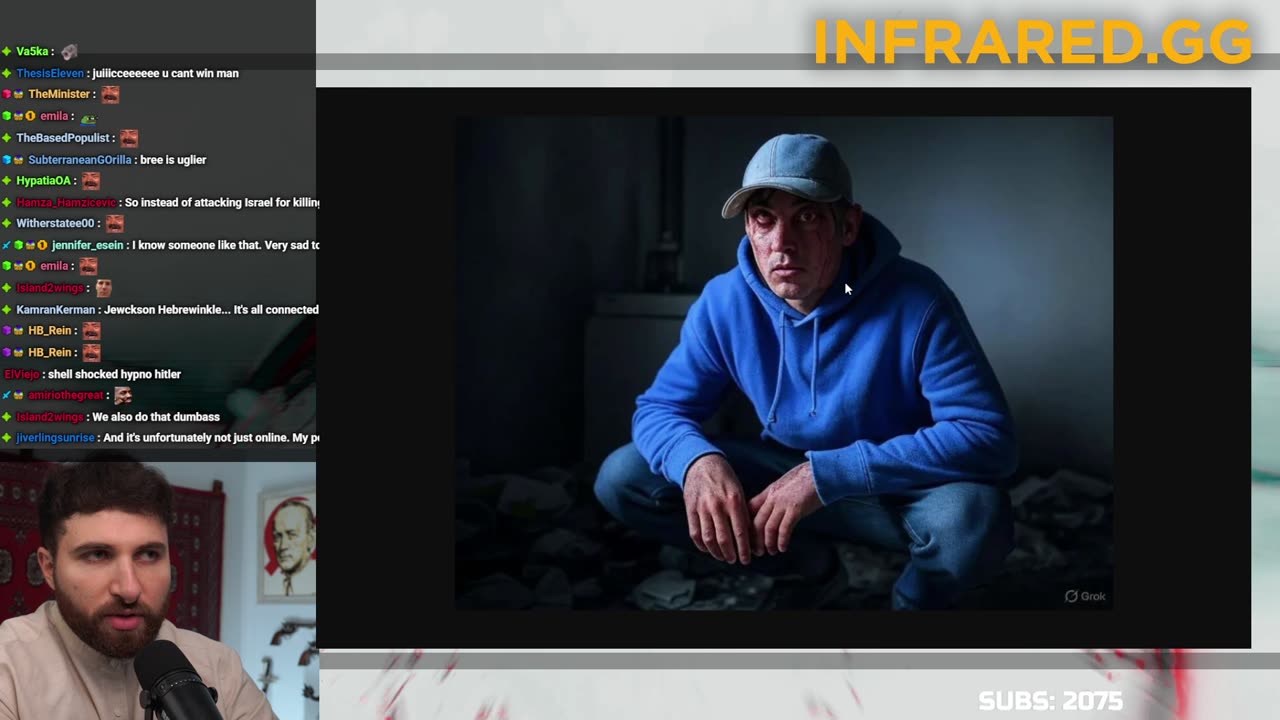This screenshot has width=1280, height=720.
Task: Click the sword badge beside amiriothegreat
Action: tap(7, 395)
